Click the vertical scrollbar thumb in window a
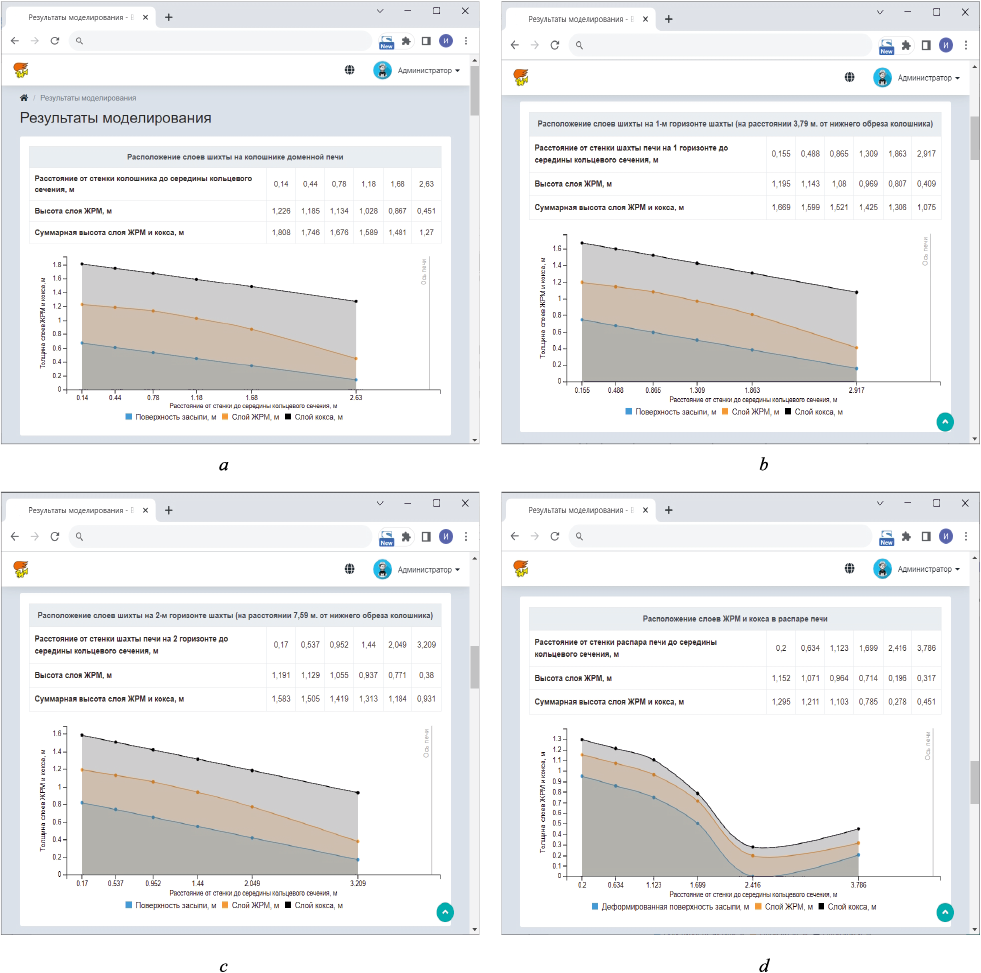 [x=474, y=91]
